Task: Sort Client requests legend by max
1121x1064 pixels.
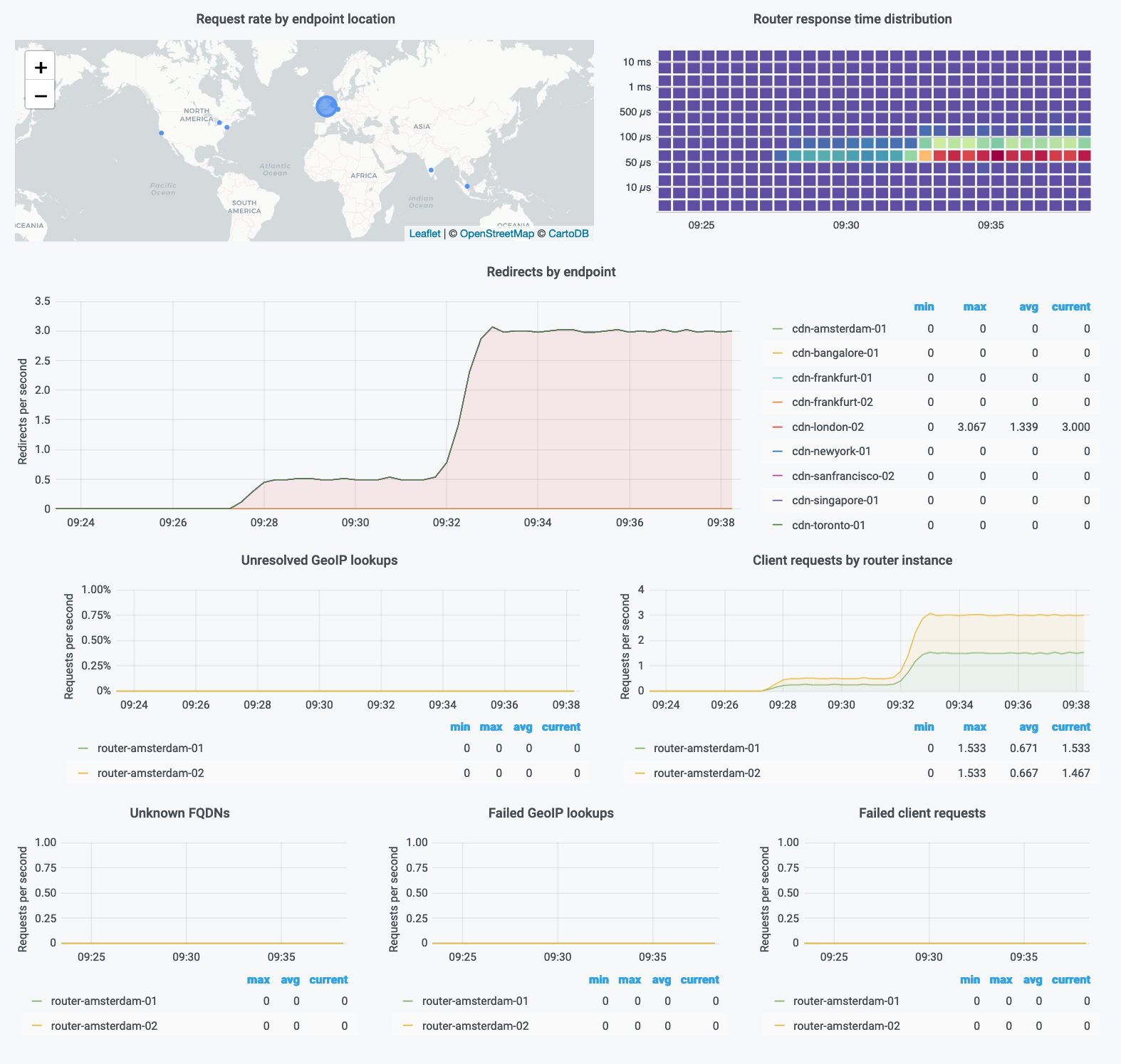Action: [x=974, y=727]
